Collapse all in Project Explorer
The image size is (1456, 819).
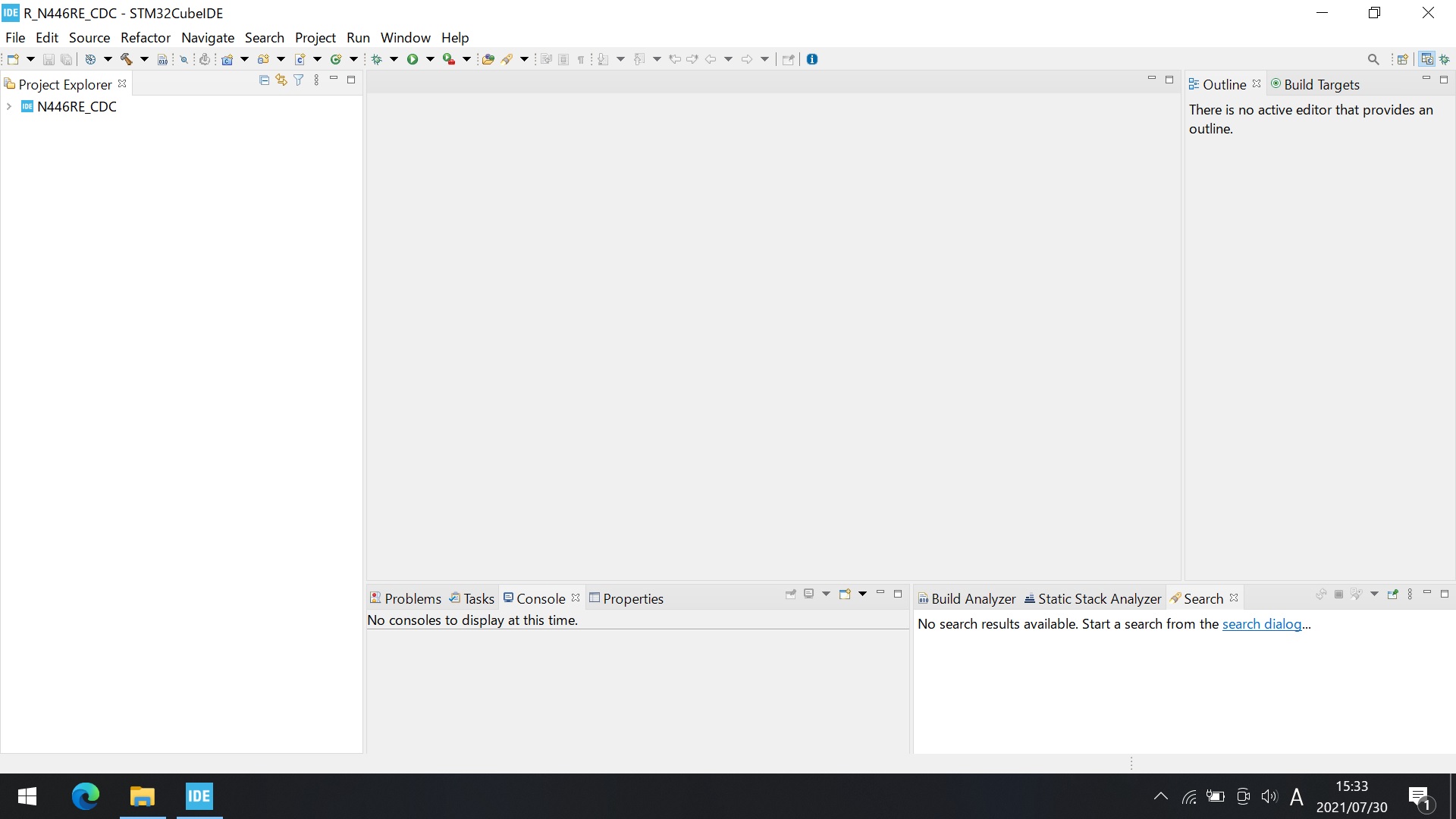tap(264, 80)
